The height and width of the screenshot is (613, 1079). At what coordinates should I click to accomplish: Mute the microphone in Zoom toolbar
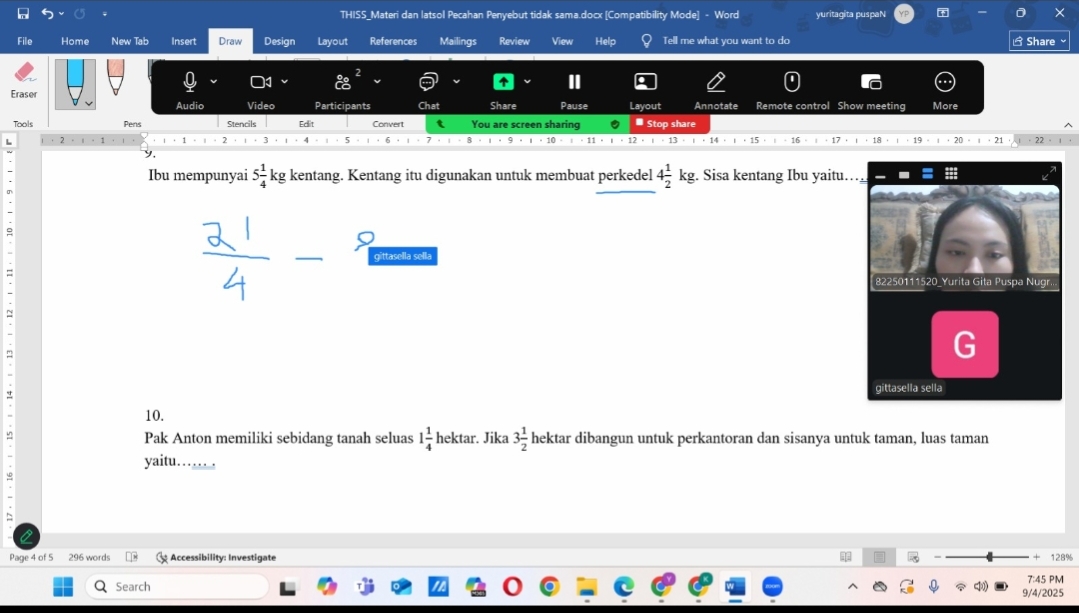(x=189, y=82)
